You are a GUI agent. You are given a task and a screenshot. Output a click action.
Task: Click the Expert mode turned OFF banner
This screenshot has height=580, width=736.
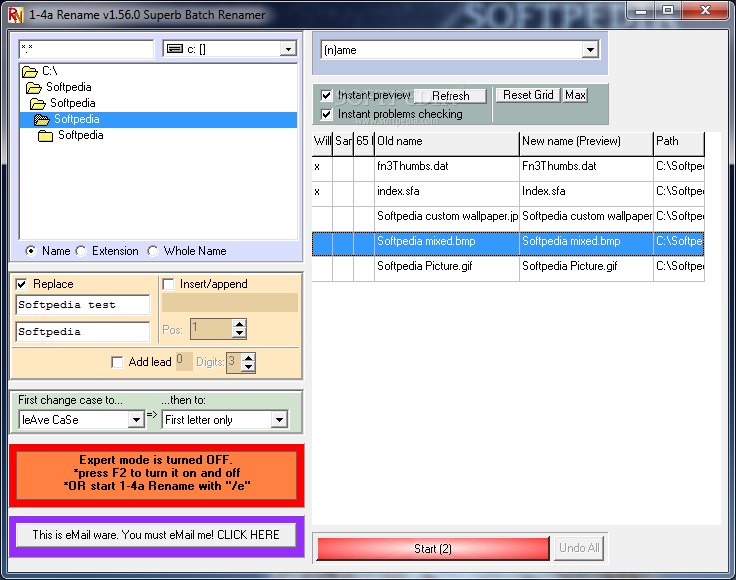tap(157, 475)
